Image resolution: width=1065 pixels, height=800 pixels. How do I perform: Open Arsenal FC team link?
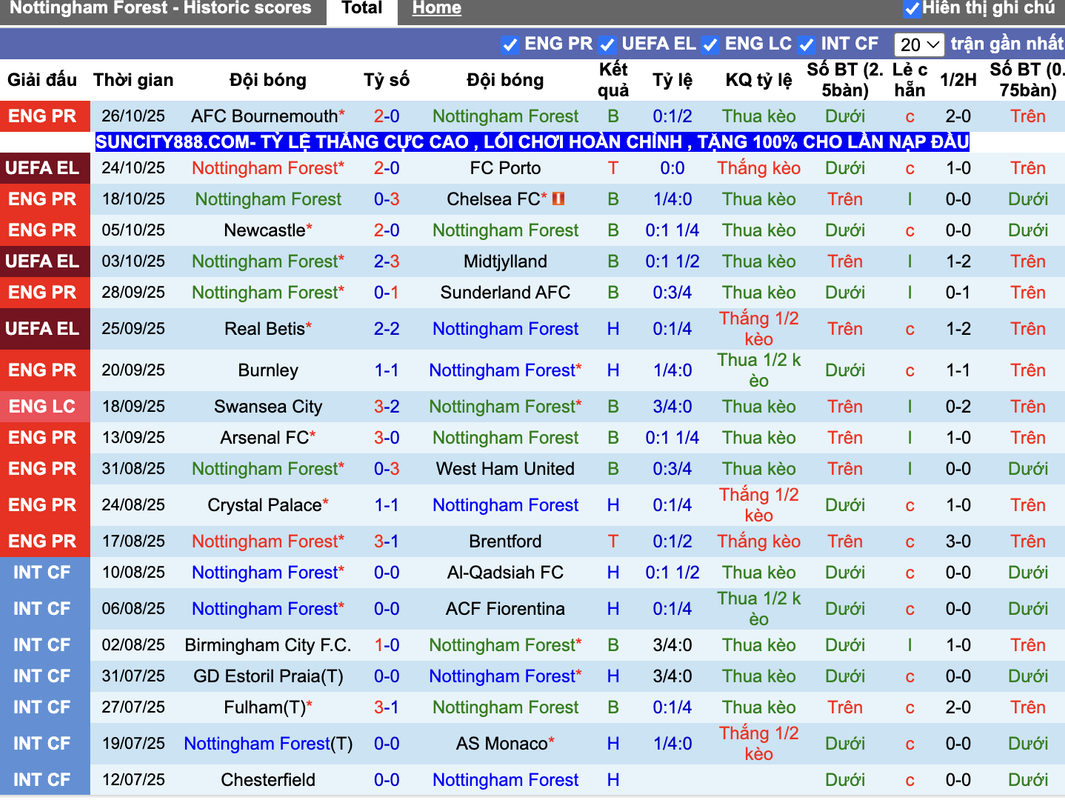point(264,438)
